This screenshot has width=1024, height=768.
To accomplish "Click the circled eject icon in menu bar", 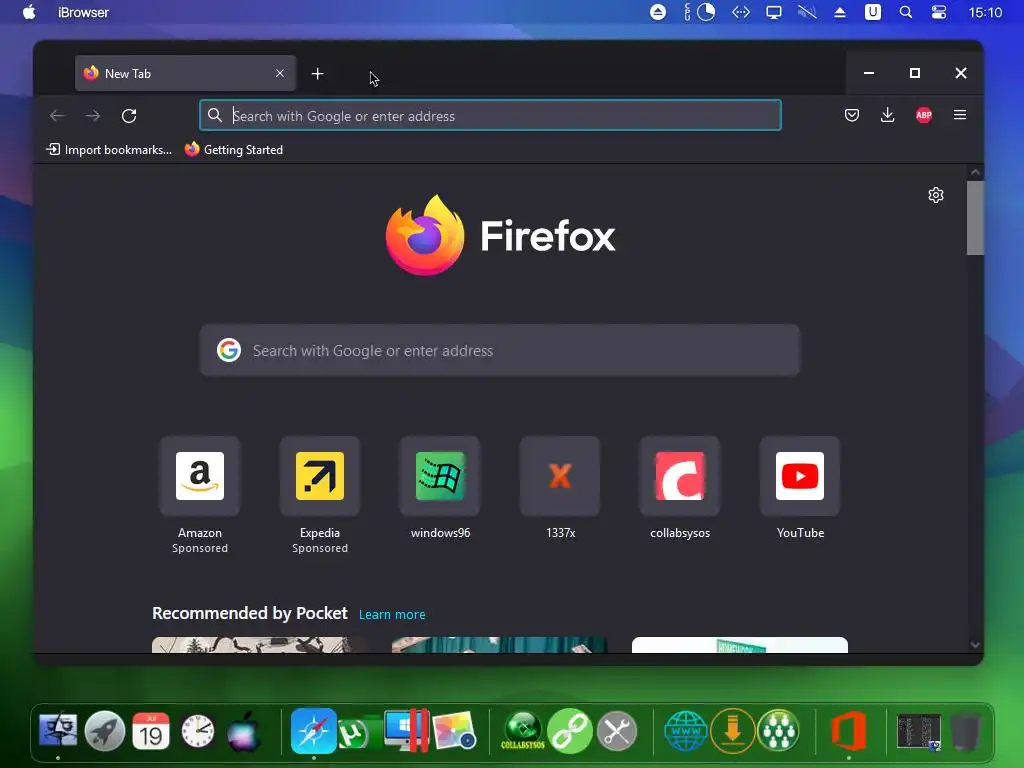I will pyautogui.click(x=658, y=12).
